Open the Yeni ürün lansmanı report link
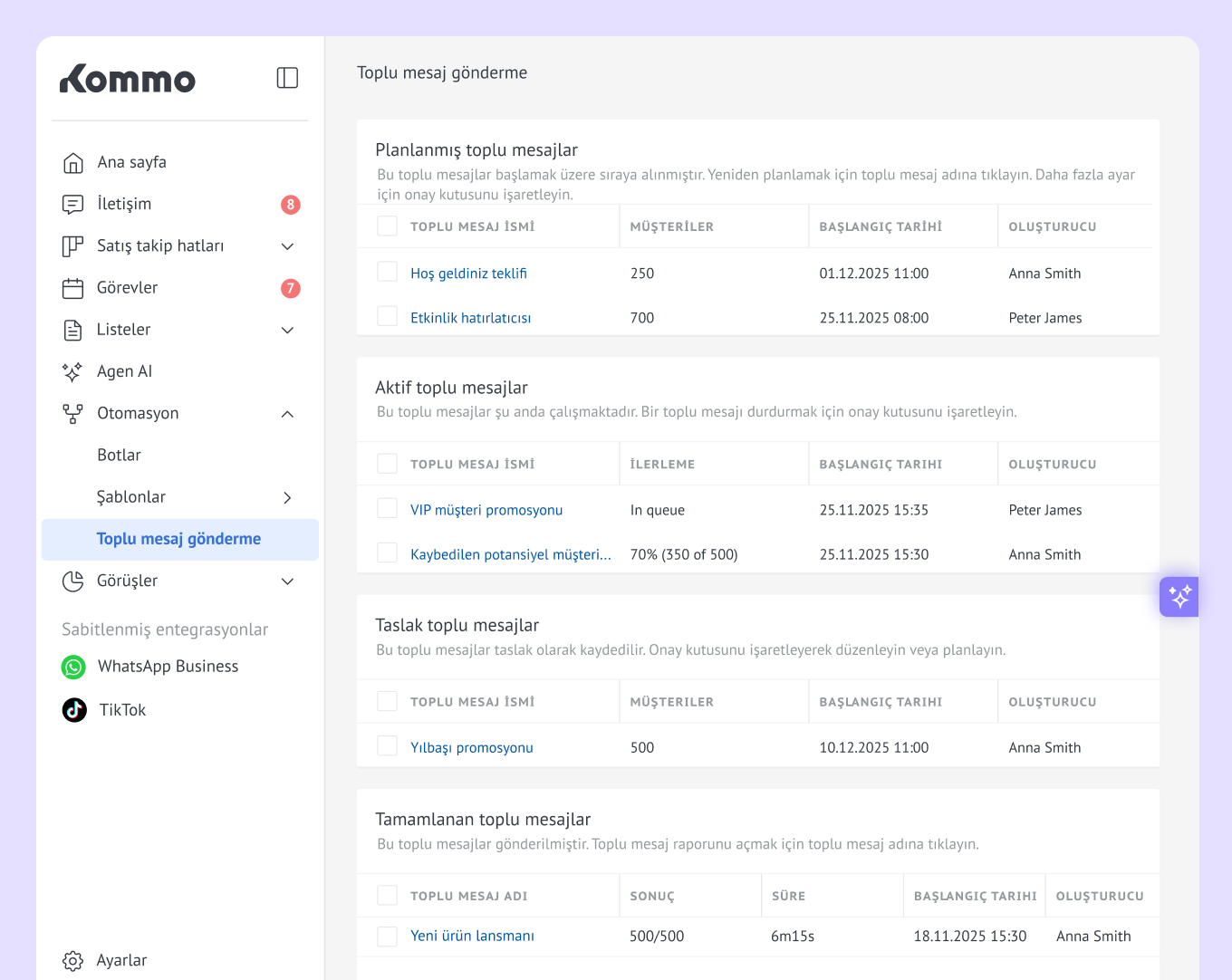This screenshot has width=1232, height=980. coord(472,936)
